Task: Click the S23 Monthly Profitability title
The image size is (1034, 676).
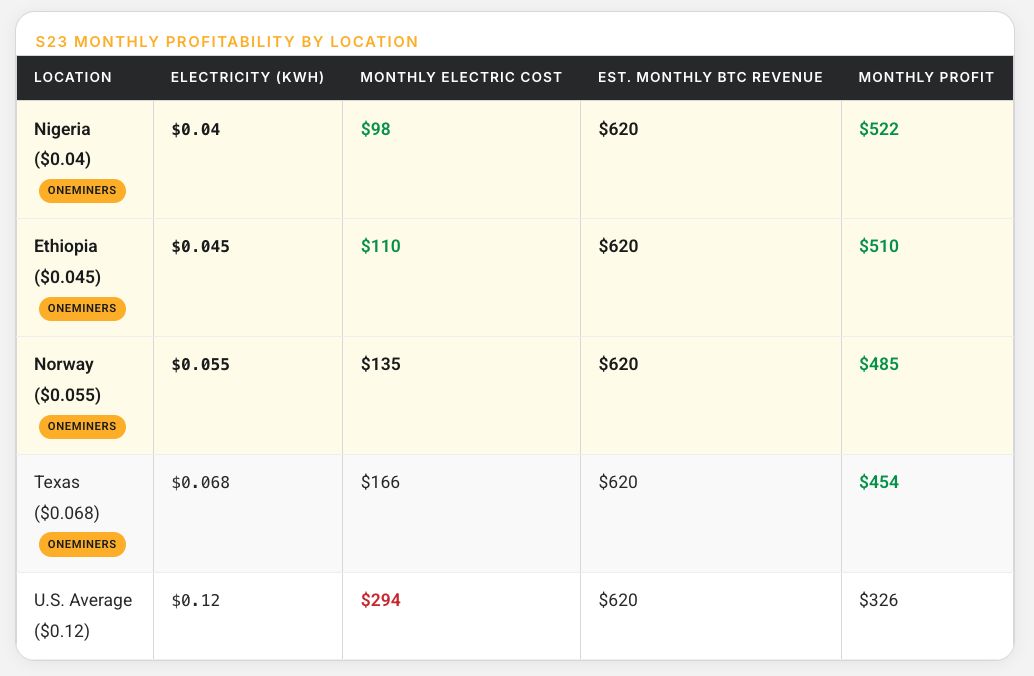Action: [226, 42]
